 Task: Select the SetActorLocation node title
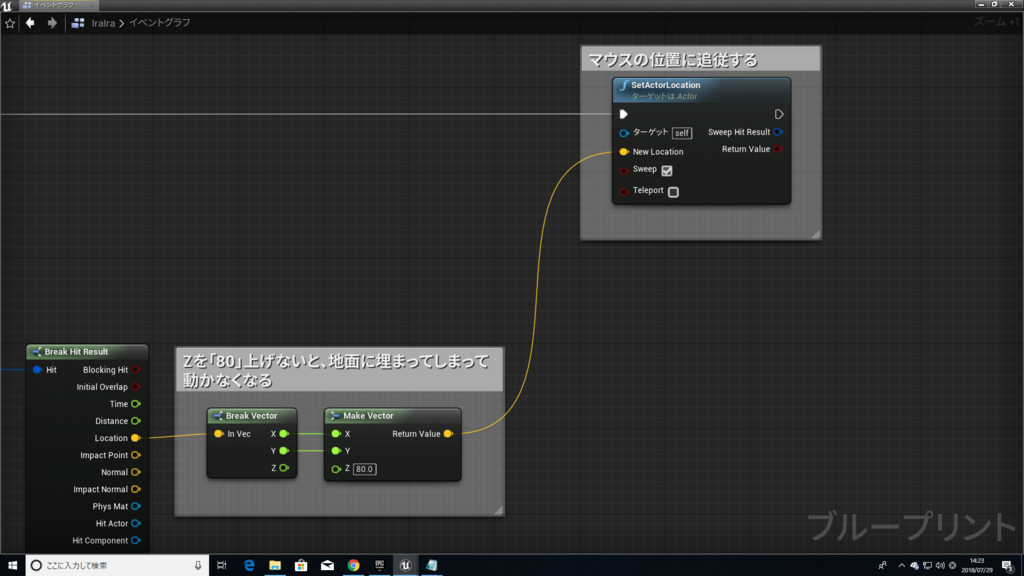click(x=665, y=85)
